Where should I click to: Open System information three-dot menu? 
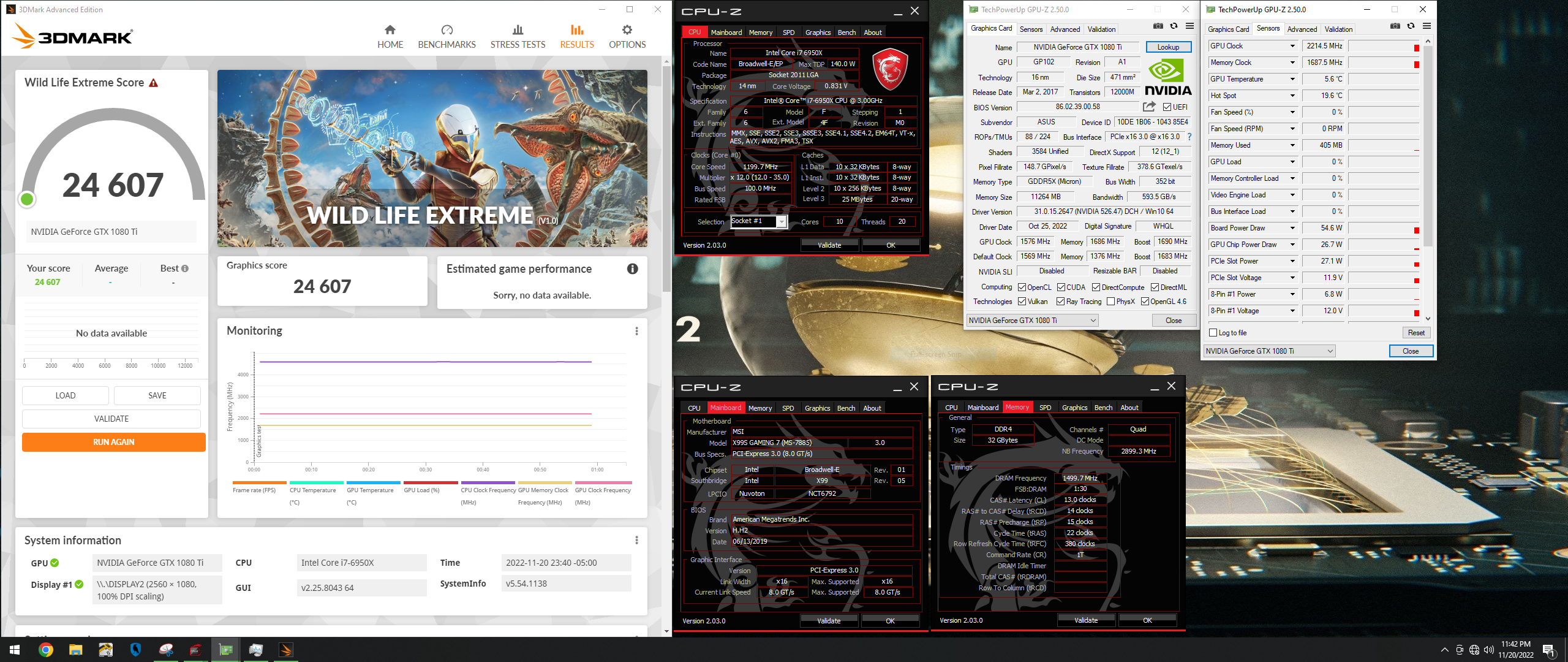tap(636, 540)
